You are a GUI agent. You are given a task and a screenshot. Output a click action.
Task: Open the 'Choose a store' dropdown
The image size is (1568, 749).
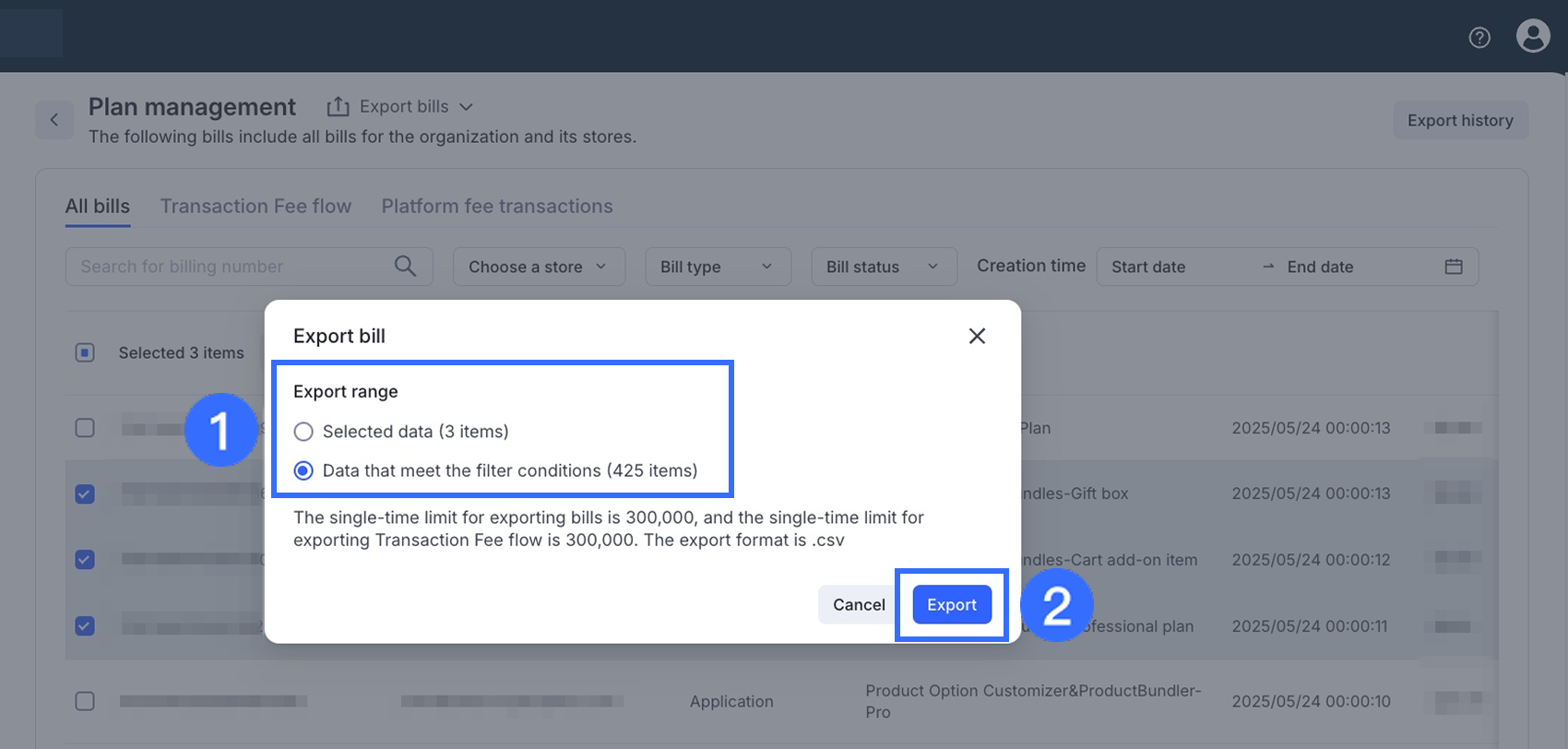point(539,267)
